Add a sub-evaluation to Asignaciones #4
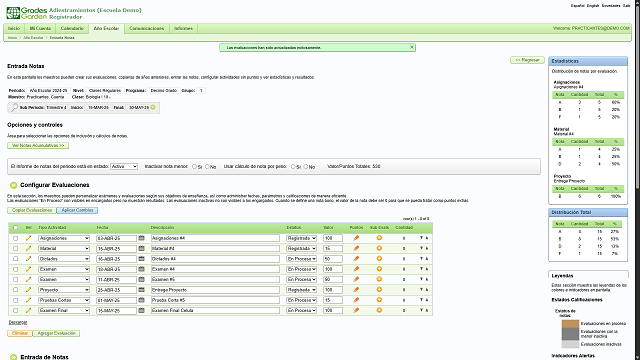The height and width of the screenshot is (360, 640). (x=379, y=238)
